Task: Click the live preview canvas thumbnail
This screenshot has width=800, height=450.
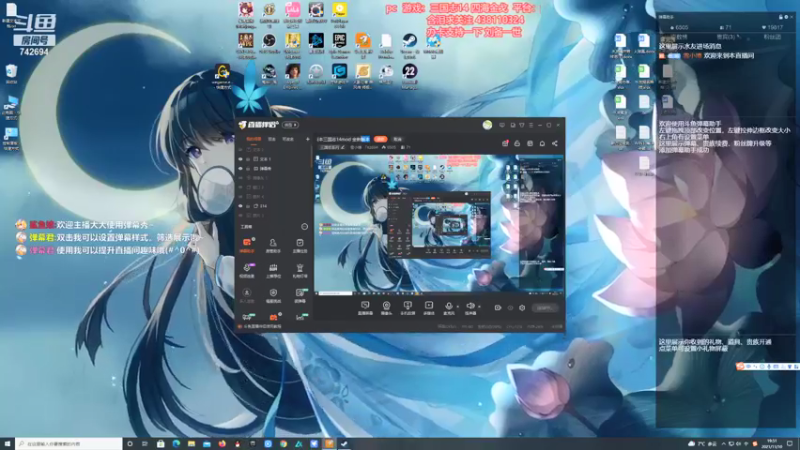Action: (x=439, y=224)
